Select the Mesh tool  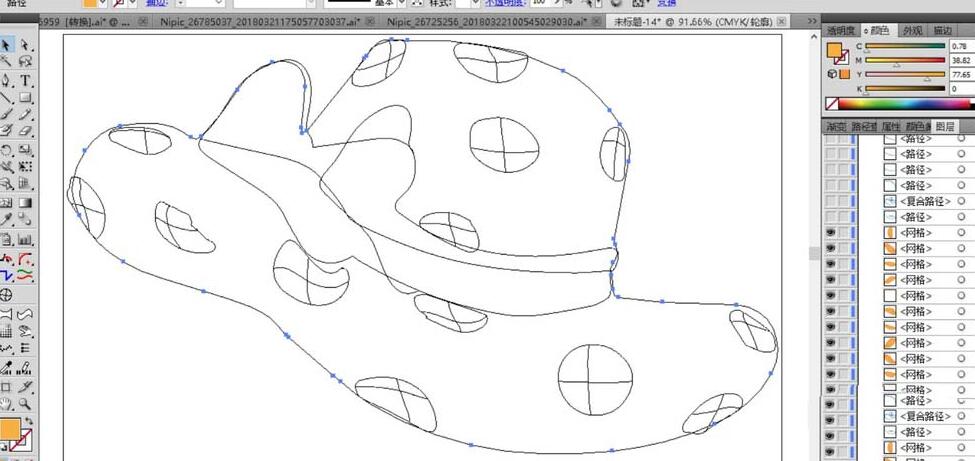6,203
